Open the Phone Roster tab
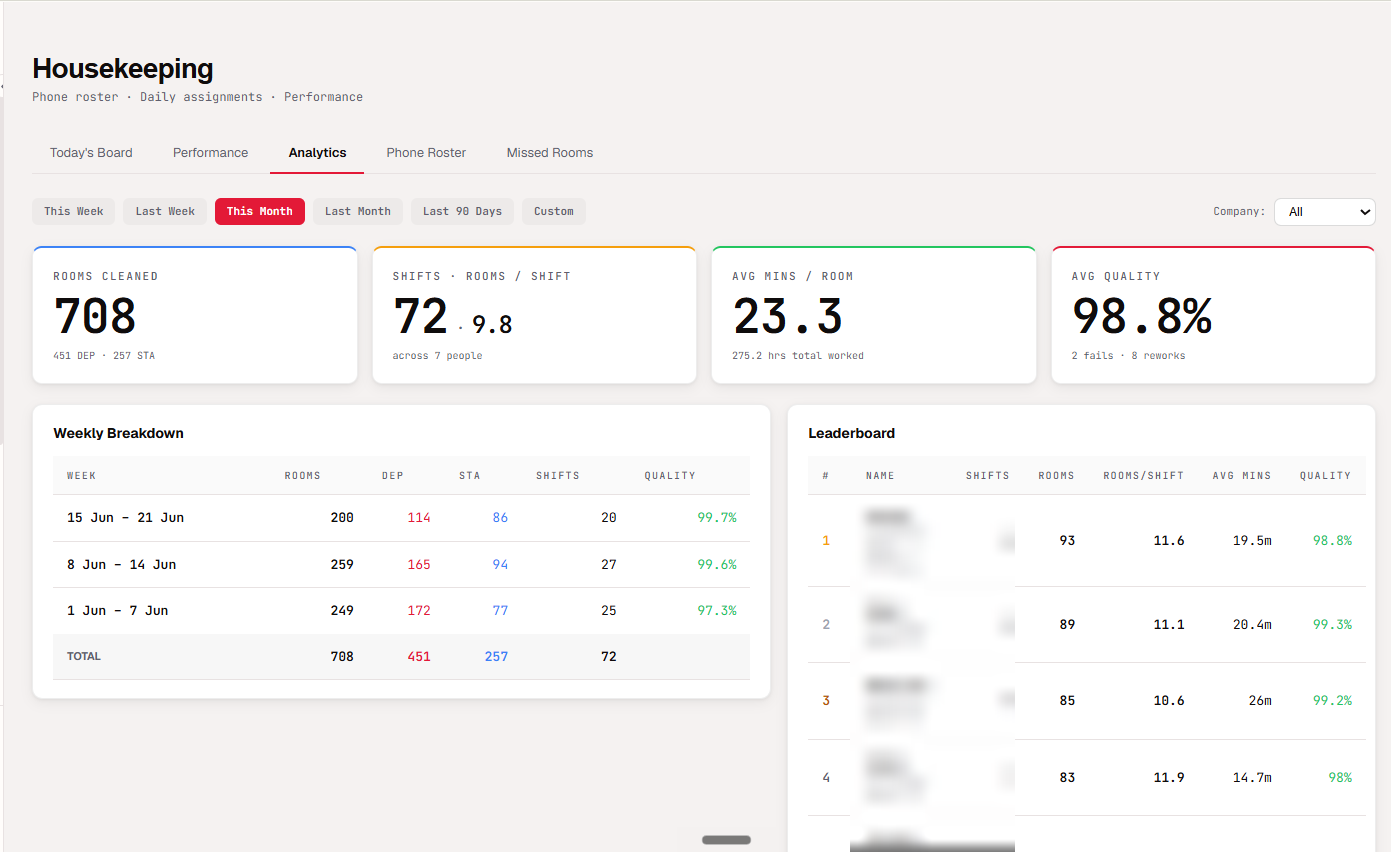 tap(426, 153)
